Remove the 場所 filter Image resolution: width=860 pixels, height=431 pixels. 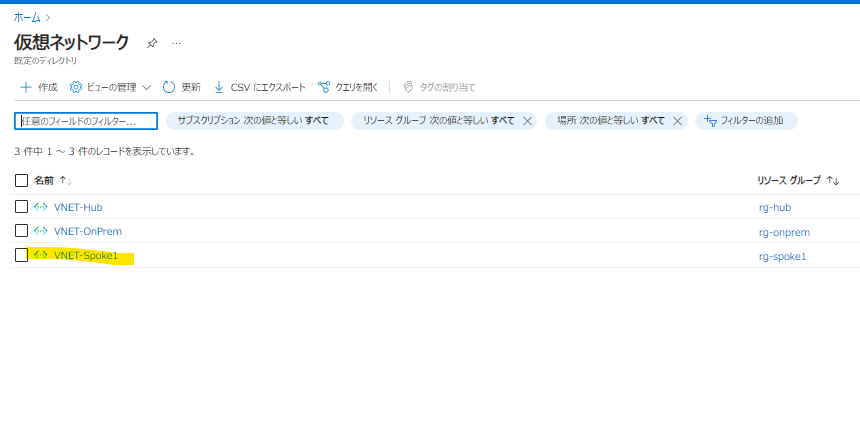[x=677, y=121]
